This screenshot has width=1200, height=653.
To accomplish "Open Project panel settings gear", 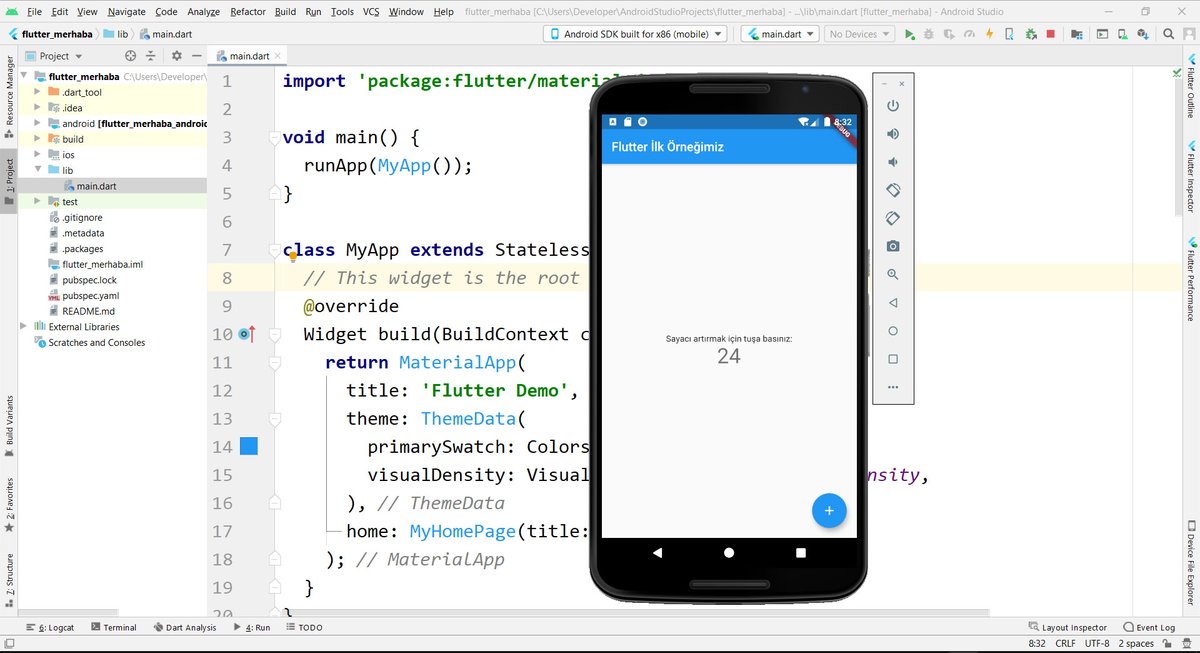I will pos(177,56).
